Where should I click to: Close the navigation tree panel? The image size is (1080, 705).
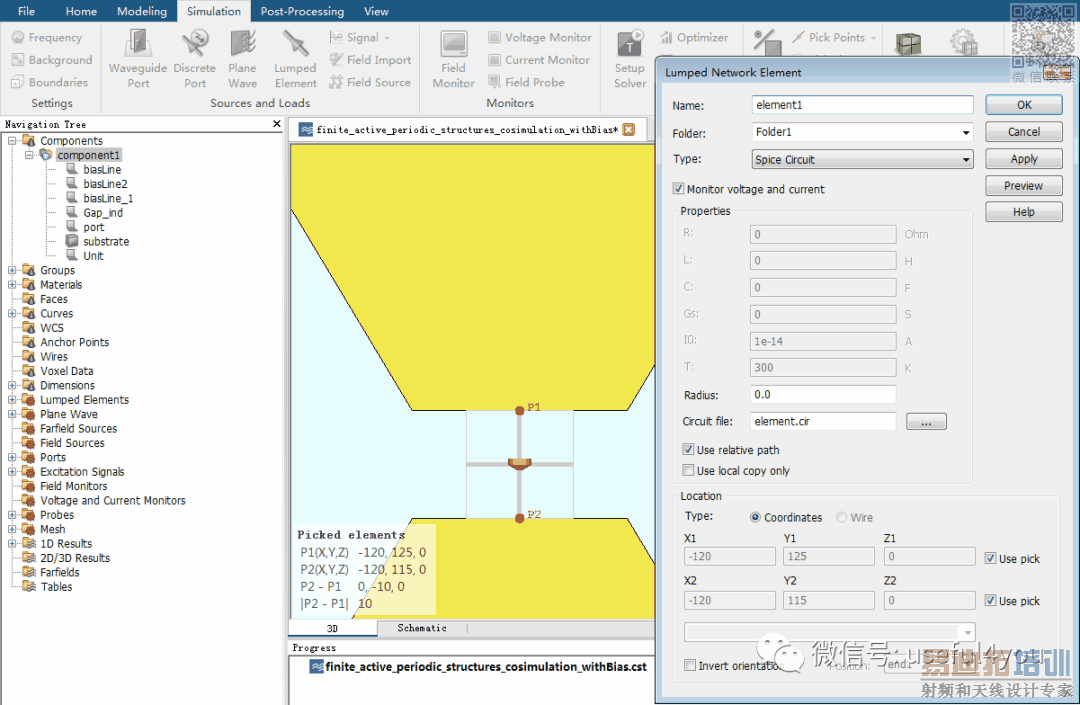click(277, 124)
